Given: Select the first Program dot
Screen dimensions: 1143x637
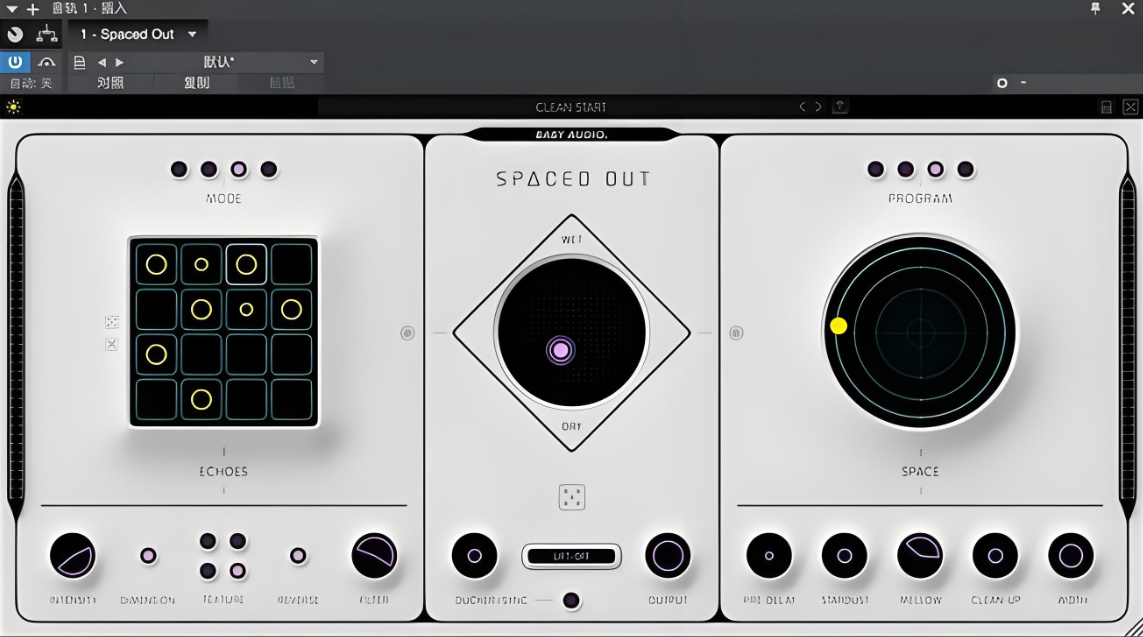Looking at the screenshot, I should point(875,170).
